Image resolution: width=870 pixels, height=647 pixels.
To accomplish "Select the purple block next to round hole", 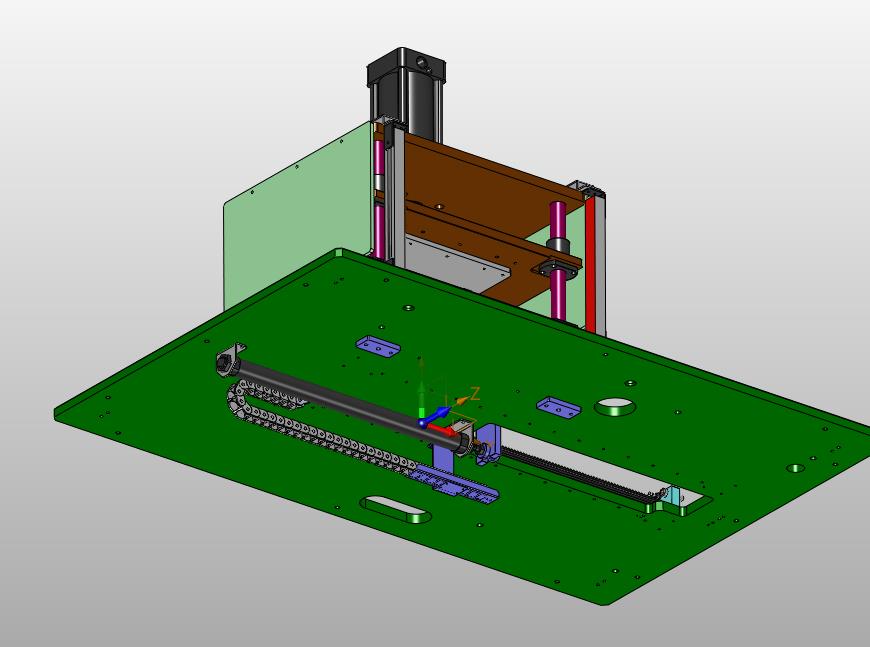I will point(558,407).
